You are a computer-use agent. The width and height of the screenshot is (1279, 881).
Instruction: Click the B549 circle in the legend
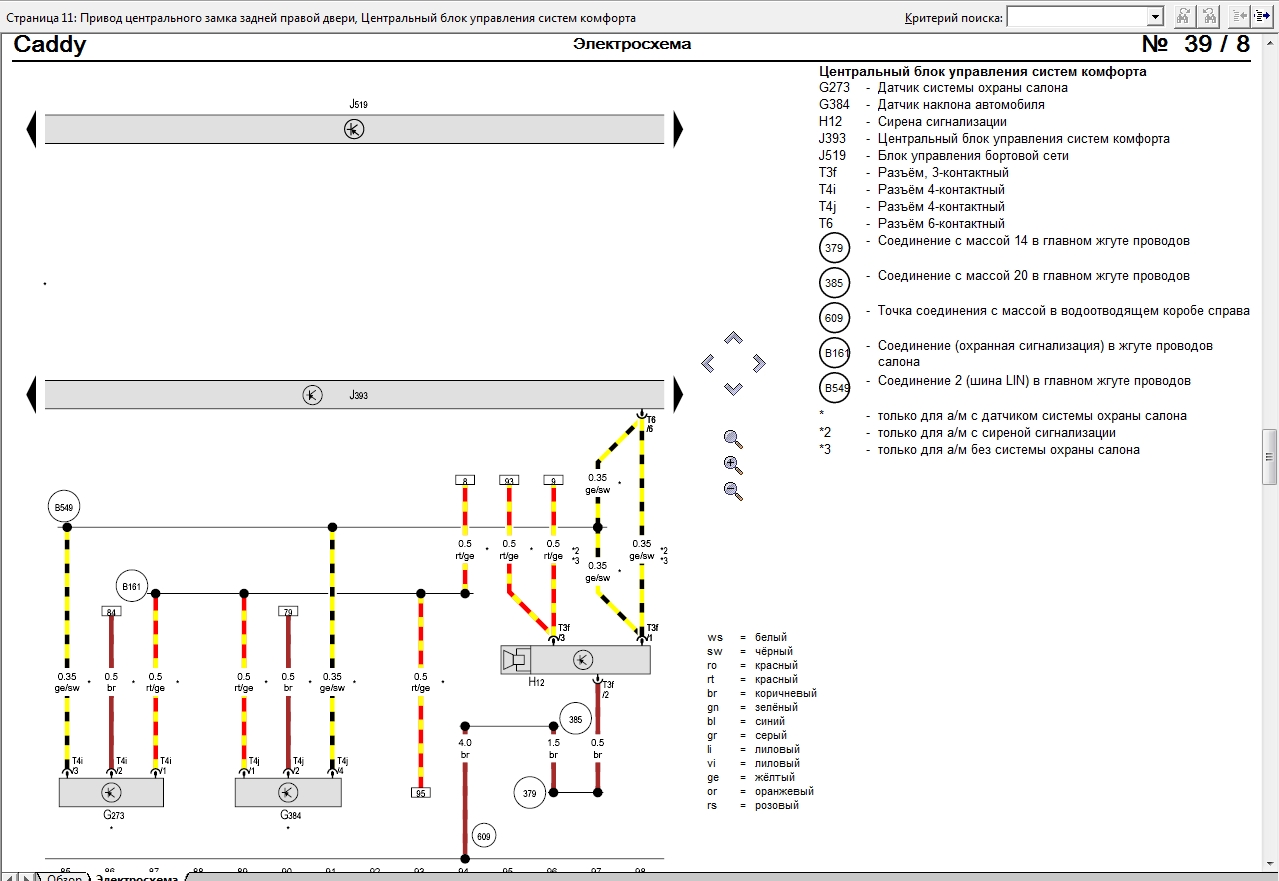(x=834, y=388)
